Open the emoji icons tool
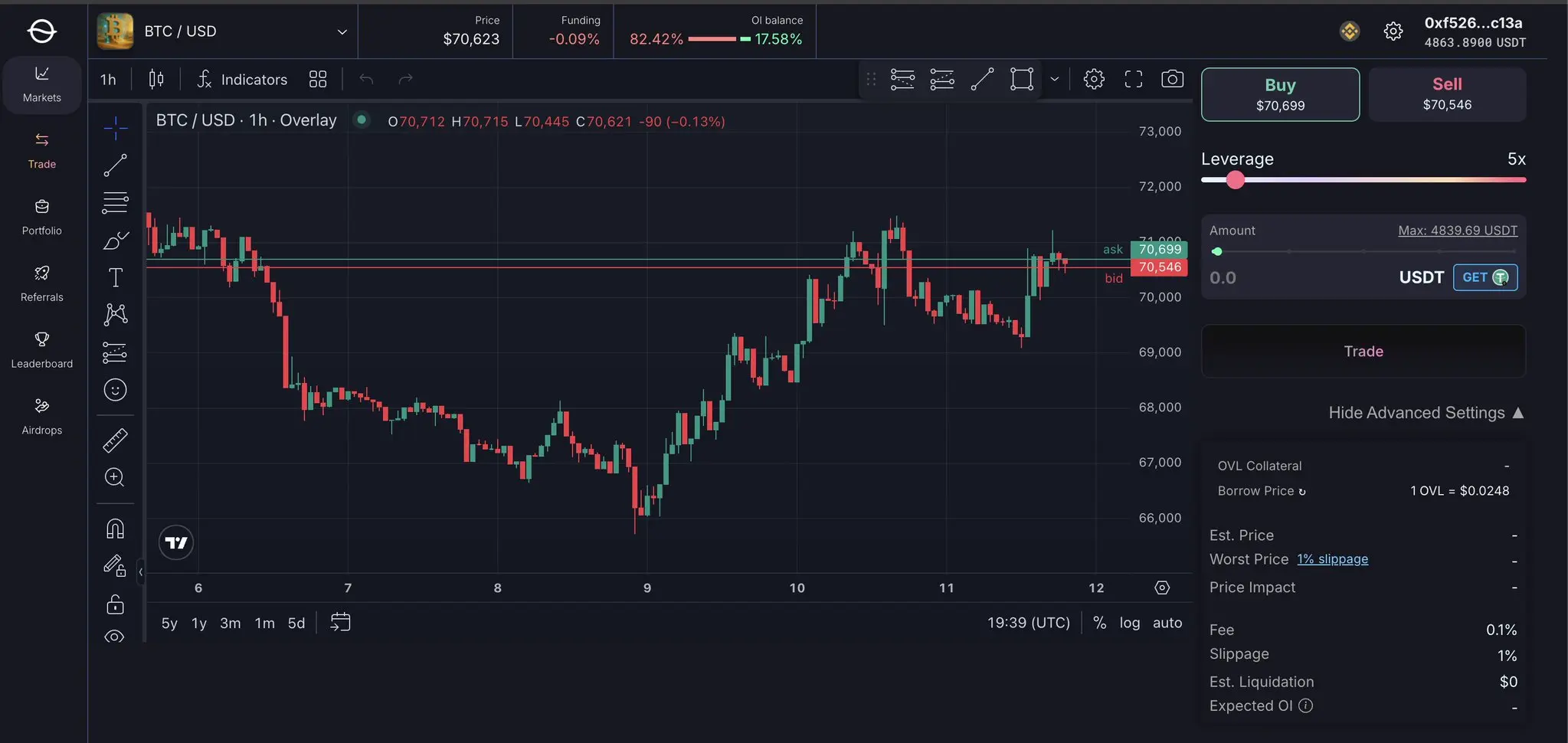This screenshot has height=743, width=1568. pyautogui.click(x=116, y=390)
